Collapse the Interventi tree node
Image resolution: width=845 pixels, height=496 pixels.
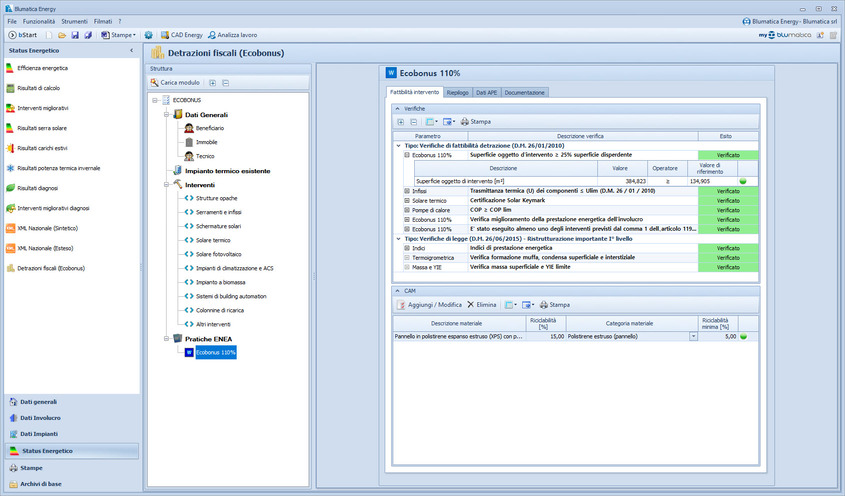pos(167,185)
